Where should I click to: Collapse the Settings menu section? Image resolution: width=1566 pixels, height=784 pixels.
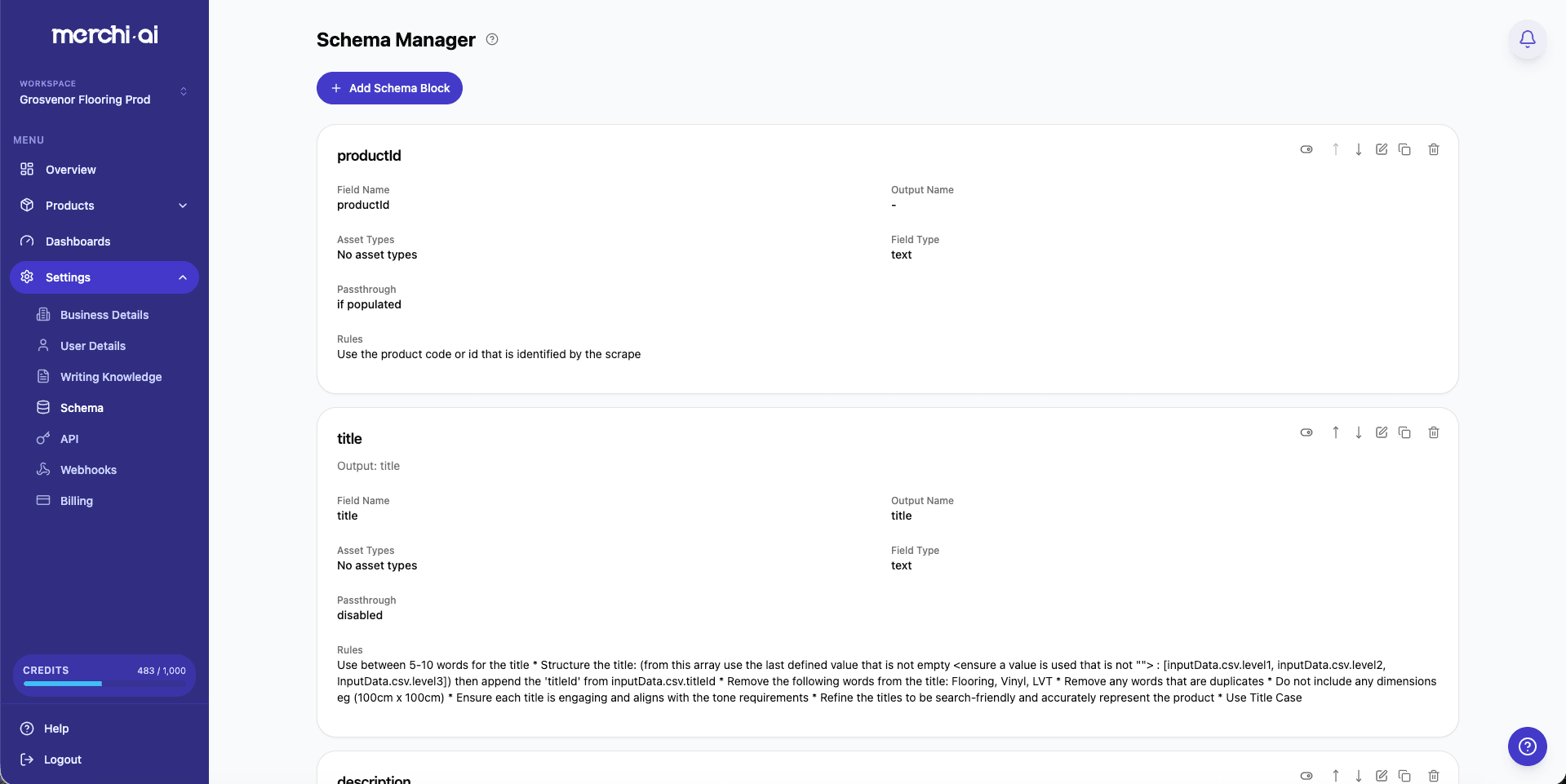(x=104, y=277)
